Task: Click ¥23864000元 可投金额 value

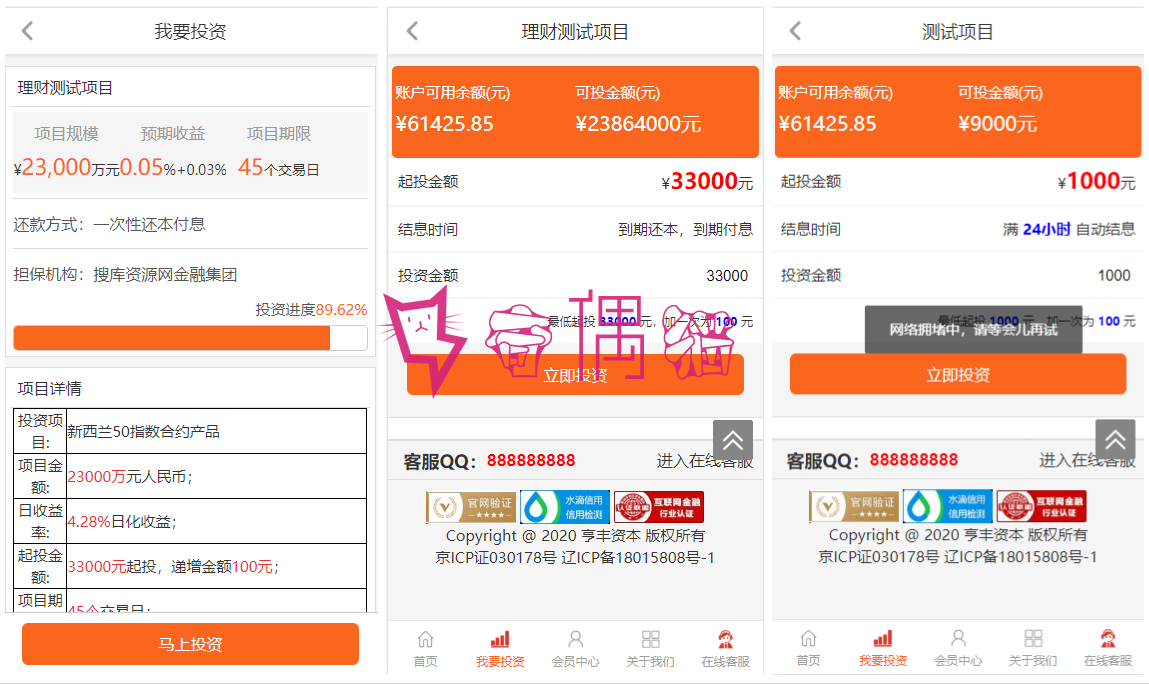Action: pyautogui.click(x=638, y=124)
